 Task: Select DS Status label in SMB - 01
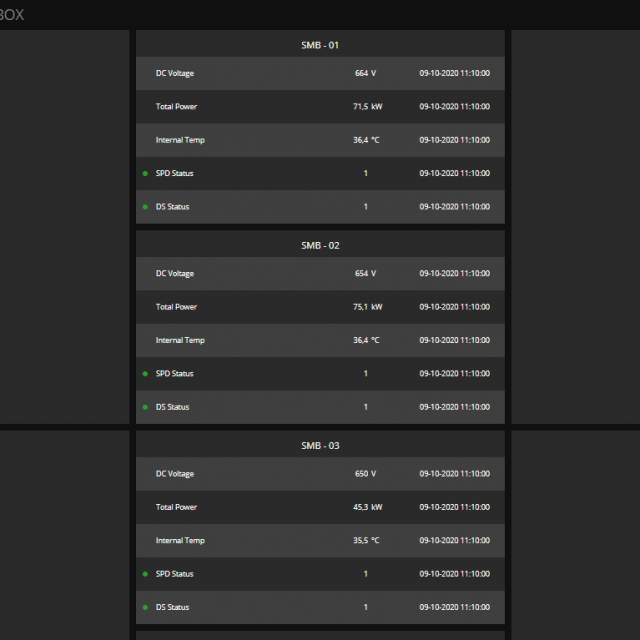172,207
